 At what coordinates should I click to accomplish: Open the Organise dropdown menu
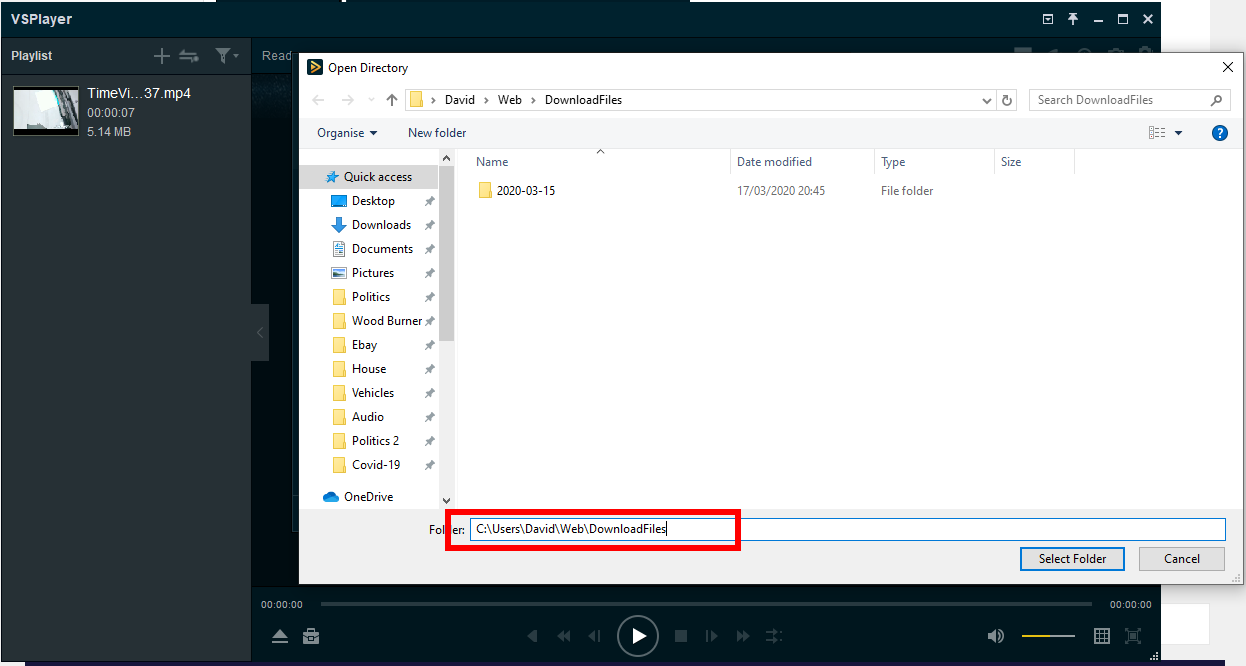347,133
